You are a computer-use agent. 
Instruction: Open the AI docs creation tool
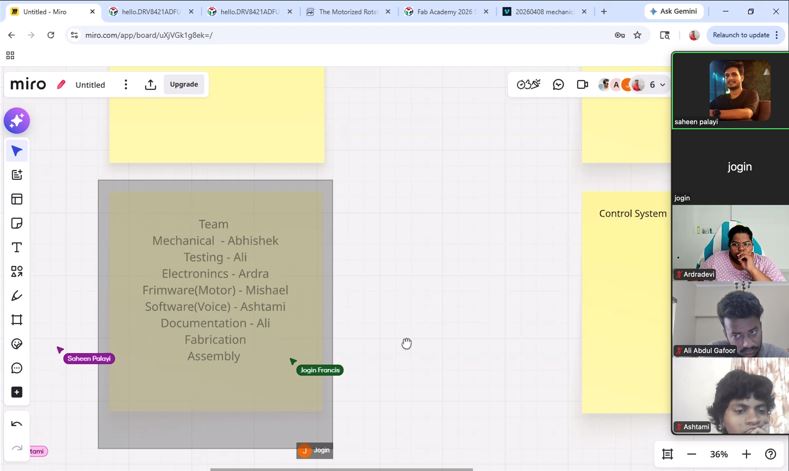tap(17, 175)
